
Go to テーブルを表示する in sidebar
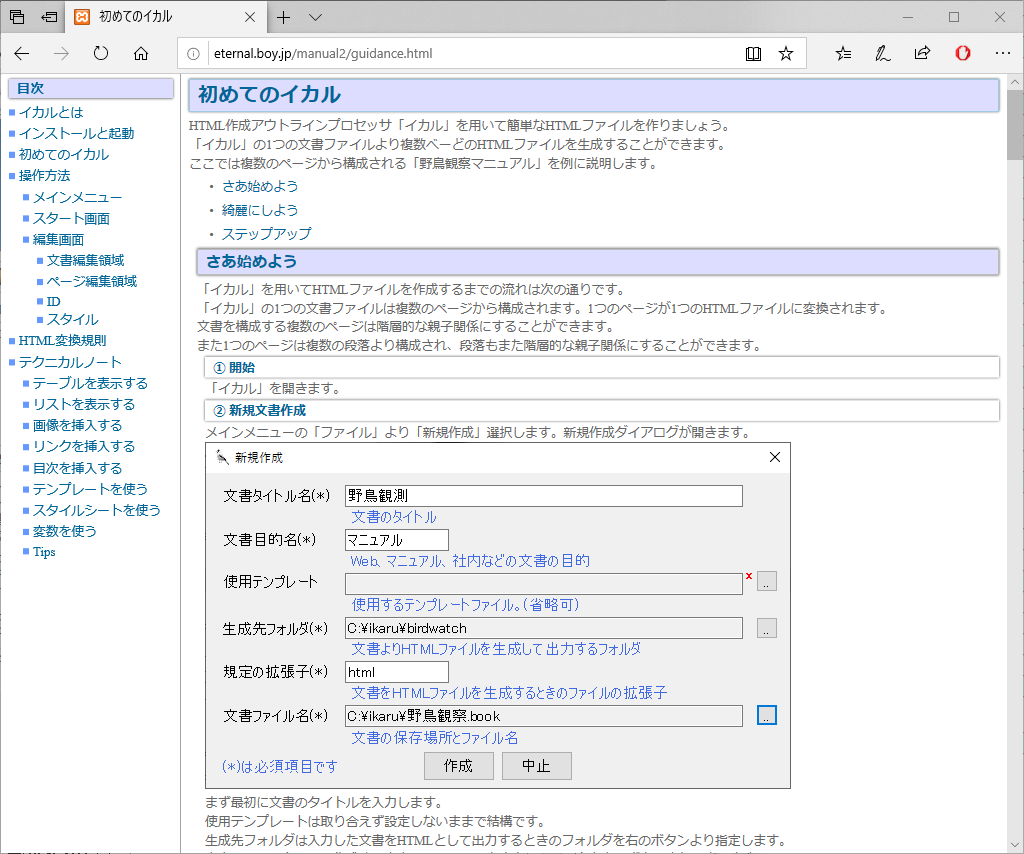(90, 383)
